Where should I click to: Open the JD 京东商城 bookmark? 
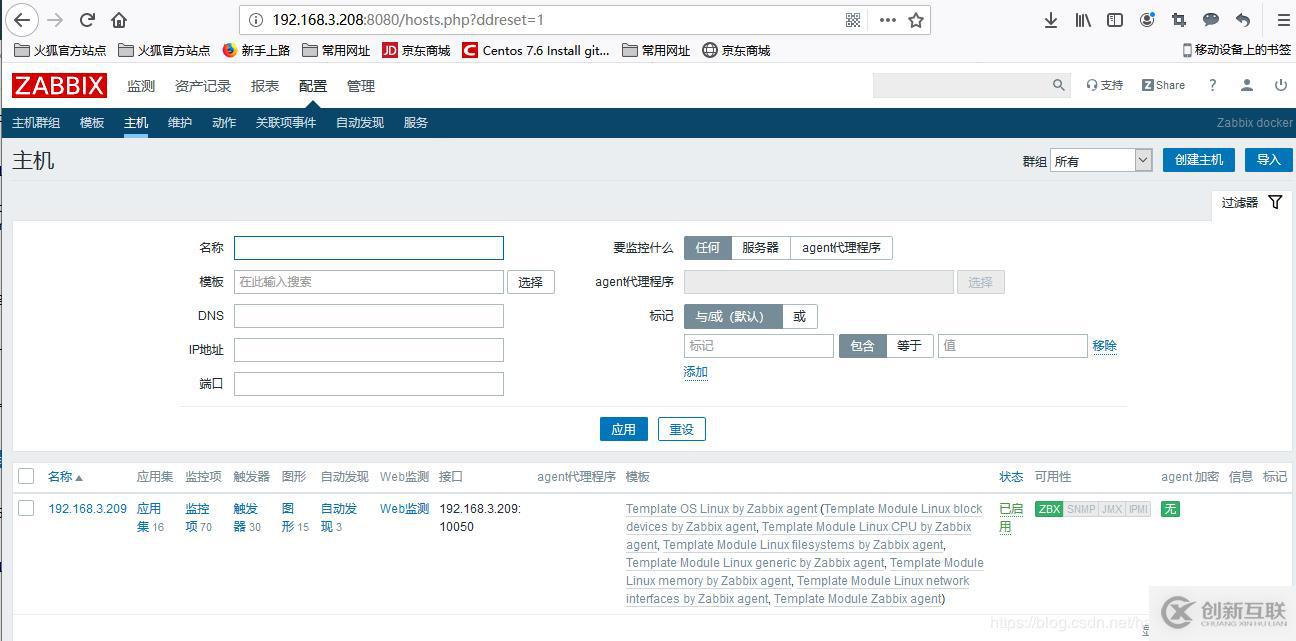(417, 50)
